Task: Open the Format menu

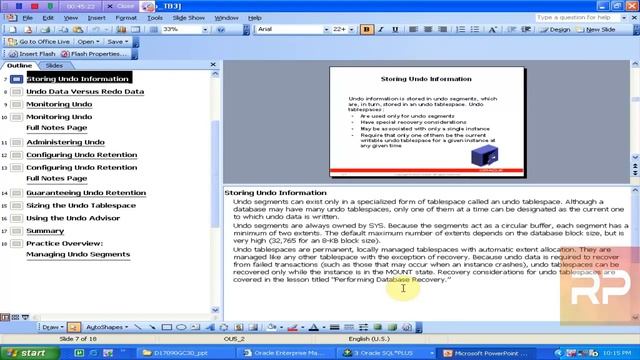Action: point(126,18)
